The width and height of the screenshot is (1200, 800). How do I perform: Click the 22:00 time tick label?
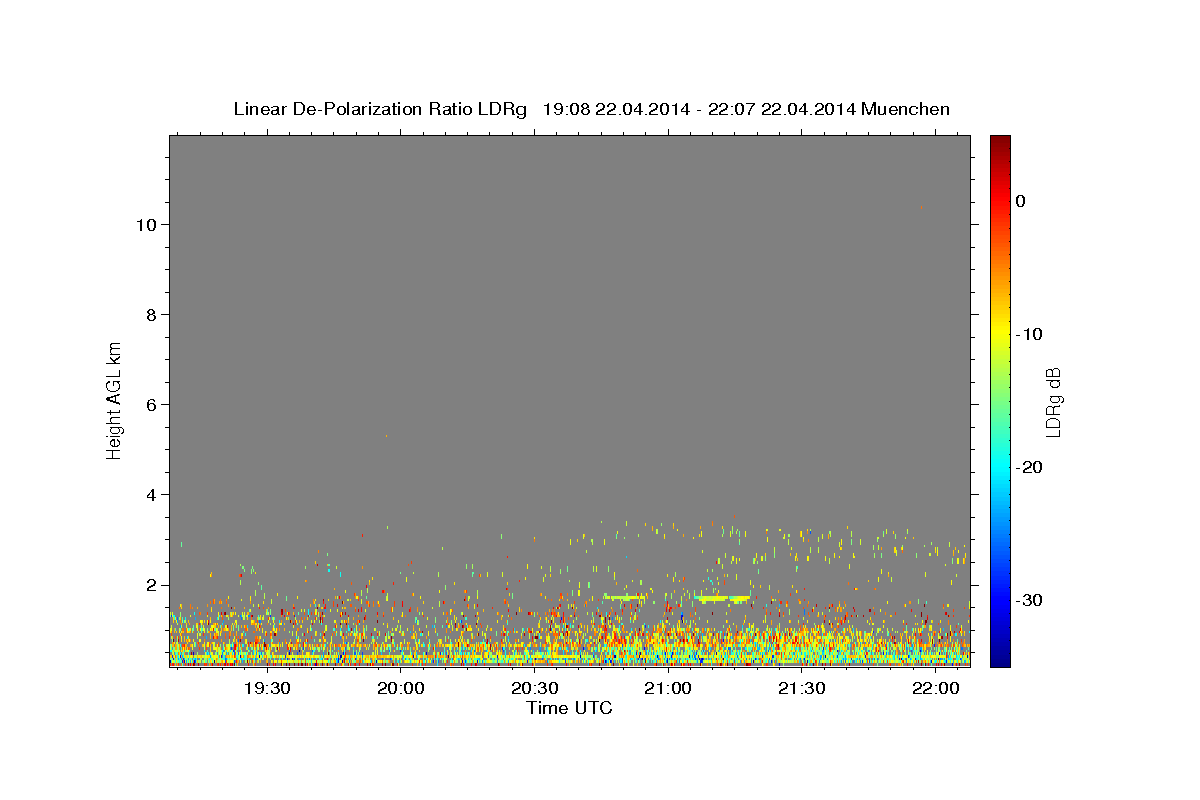[936, 688]
